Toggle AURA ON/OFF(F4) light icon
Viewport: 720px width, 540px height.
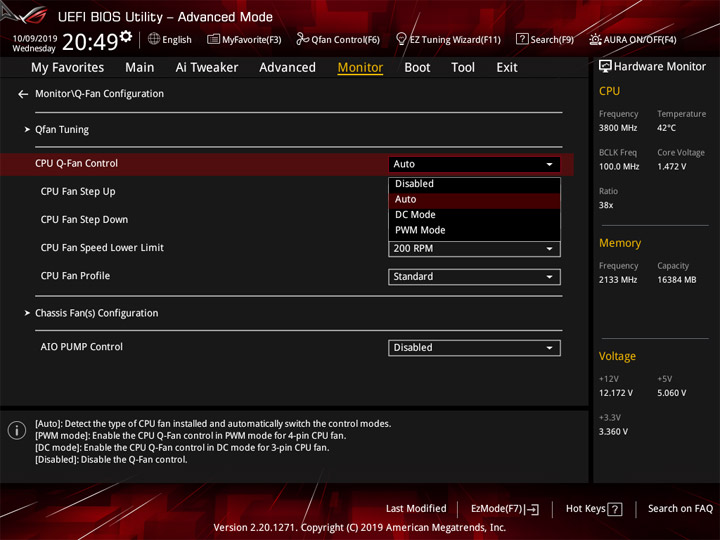coord(595,39)
